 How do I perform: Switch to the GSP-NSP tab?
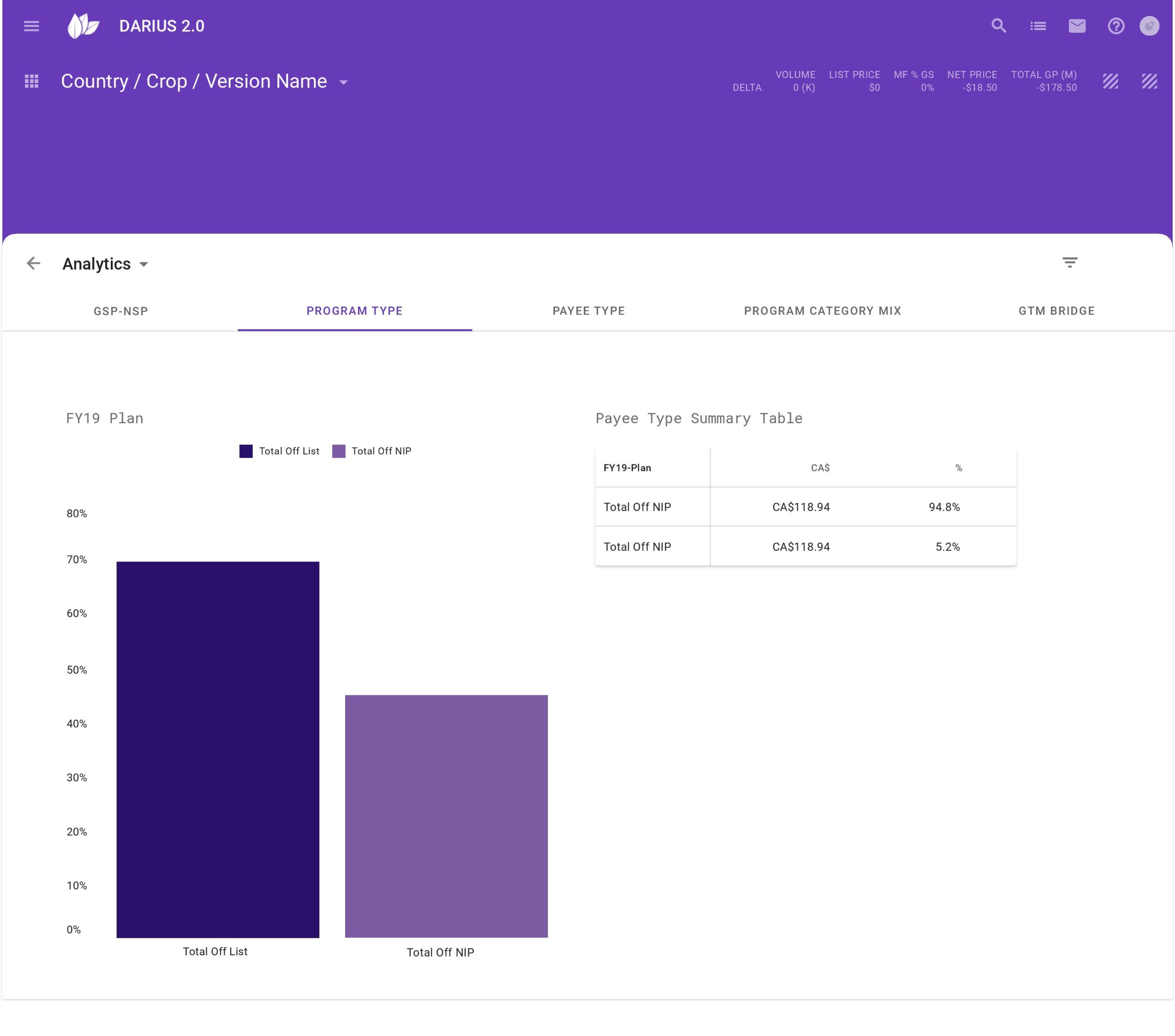point(121,311)
